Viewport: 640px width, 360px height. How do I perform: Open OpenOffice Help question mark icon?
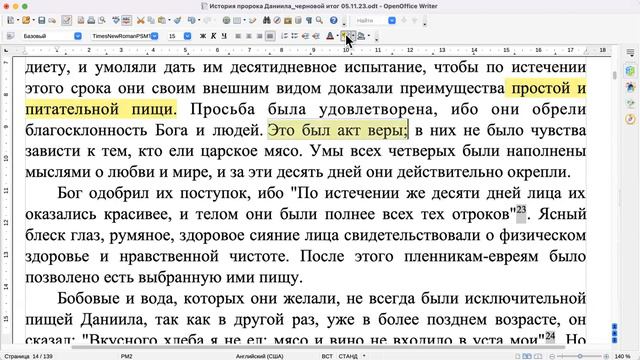coord(334,20)
